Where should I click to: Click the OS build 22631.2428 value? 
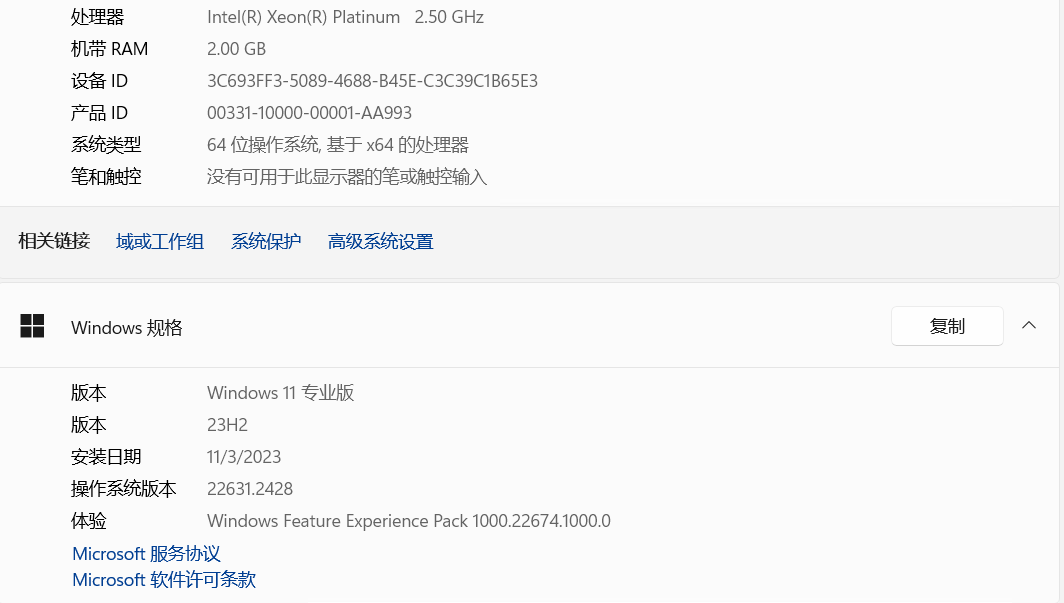(x=250, y=488)
